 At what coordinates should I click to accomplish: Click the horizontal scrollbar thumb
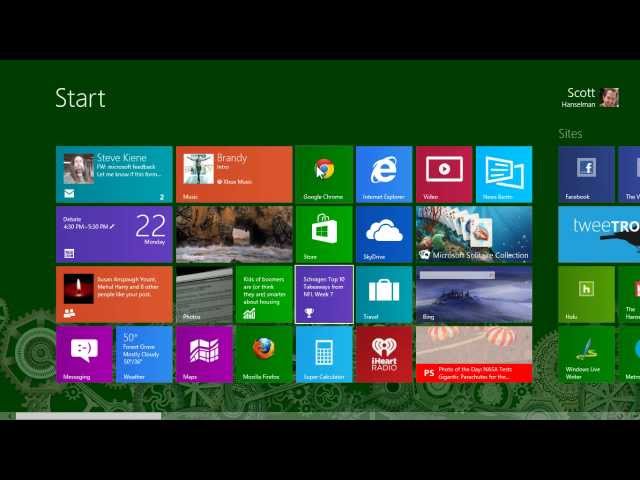(x=89, y=416)
